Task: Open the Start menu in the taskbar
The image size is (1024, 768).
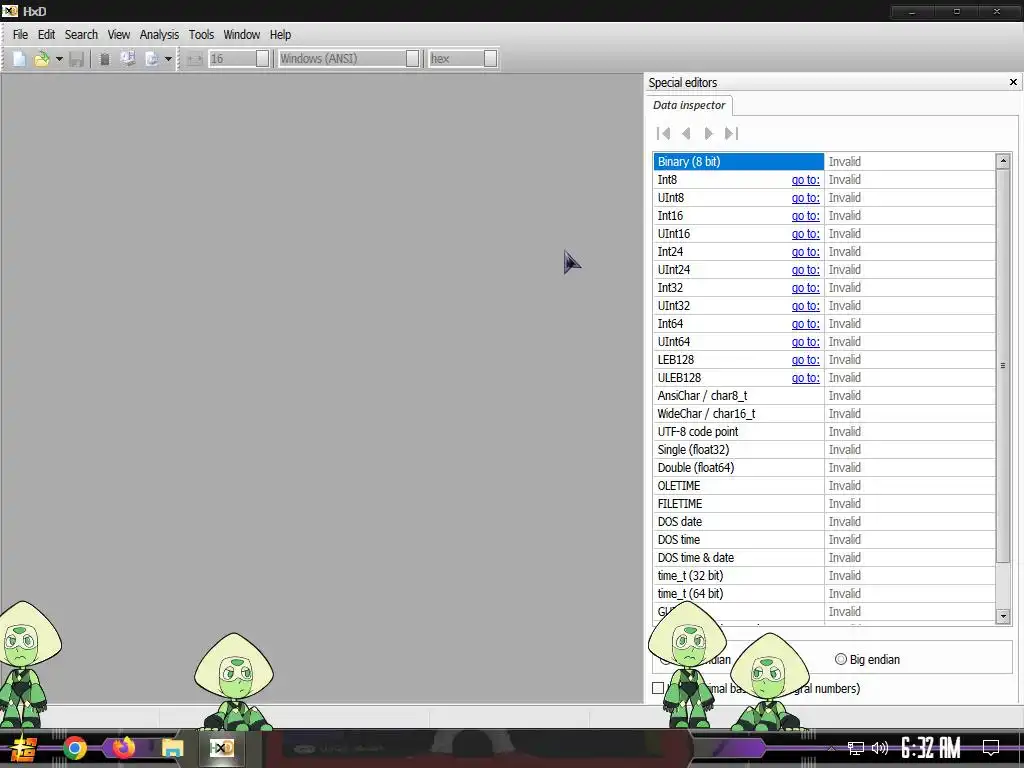Action: click(x=24, y=748)
